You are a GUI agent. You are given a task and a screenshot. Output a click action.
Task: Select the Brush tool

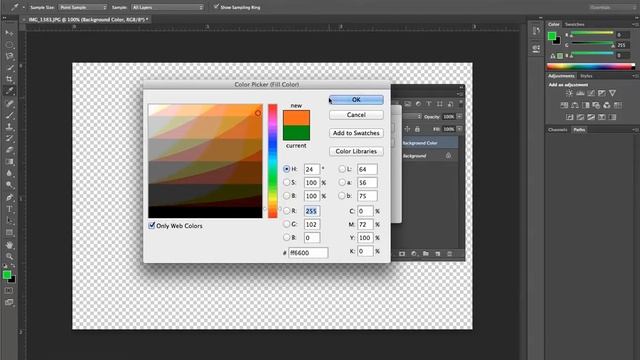9,115
